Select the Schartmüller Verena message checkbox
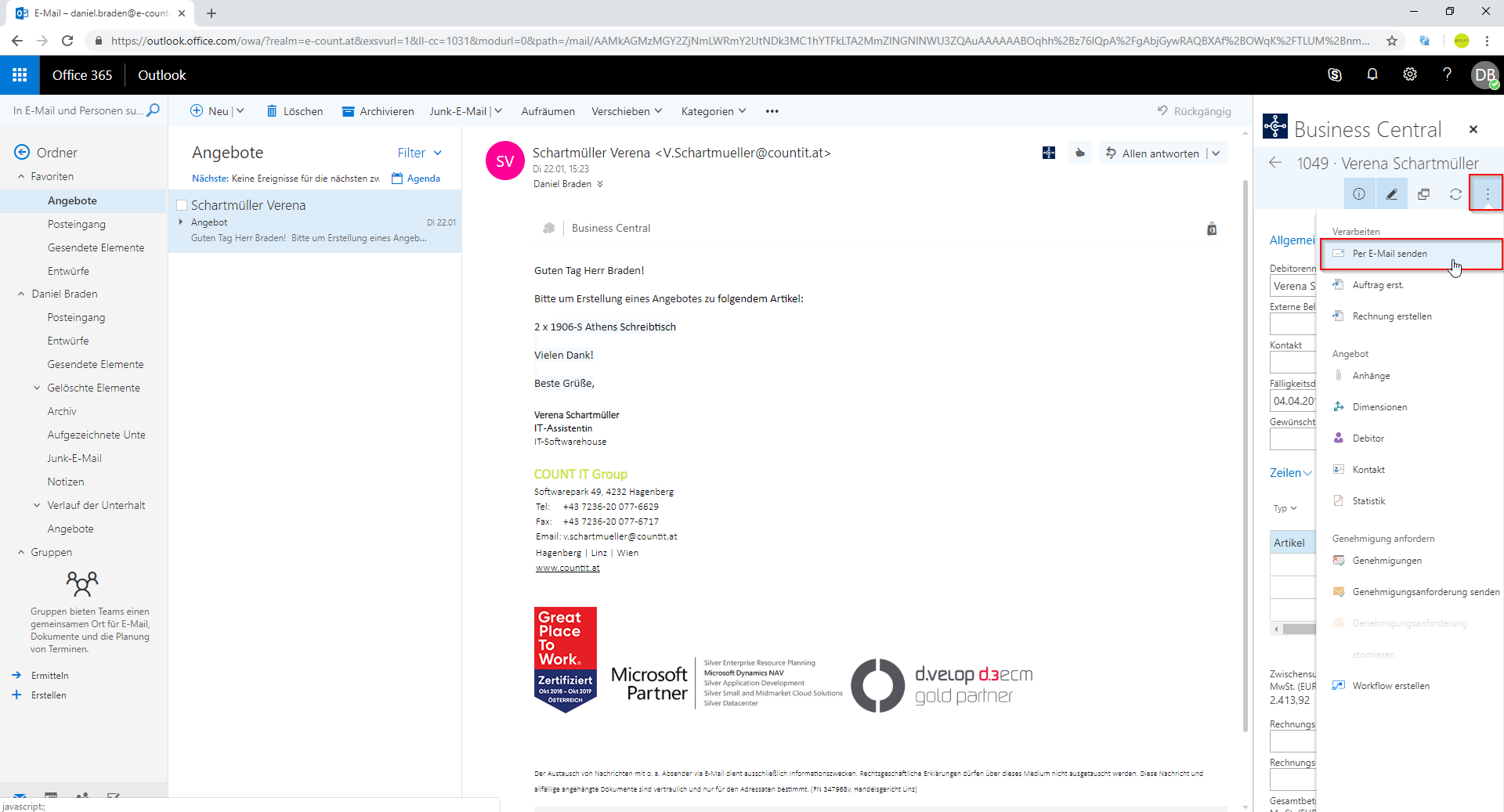 click(x=182, y=205)
